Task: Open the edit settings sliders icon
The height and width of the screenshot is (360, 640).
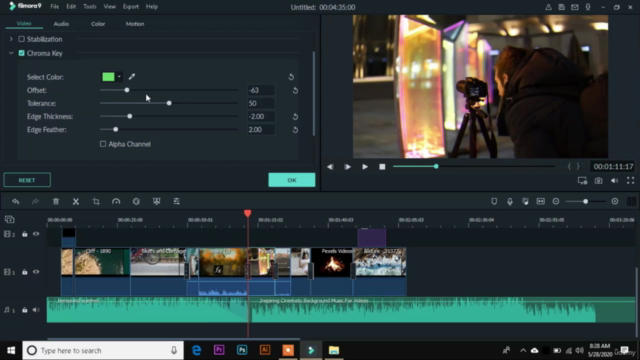Action: click(176, 201)
